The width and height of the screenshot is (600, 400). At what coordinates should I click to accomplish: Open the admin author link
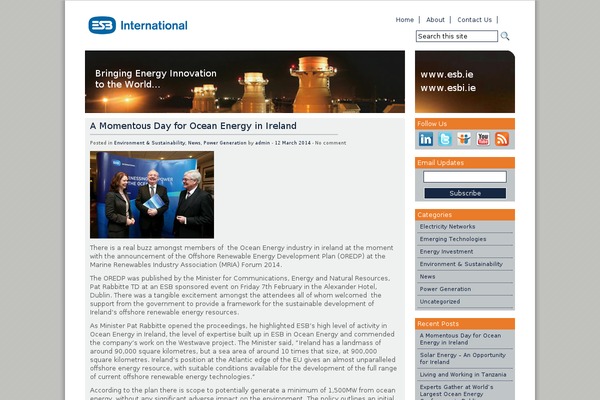pyautogui.click(x=262, y=143)
